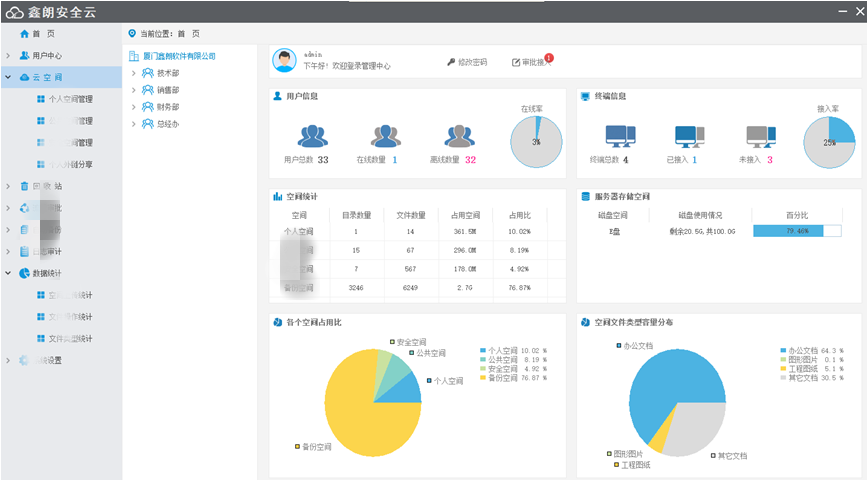Click the admin user avatar
Screen dimensions: 868x481
click(286, 61)
